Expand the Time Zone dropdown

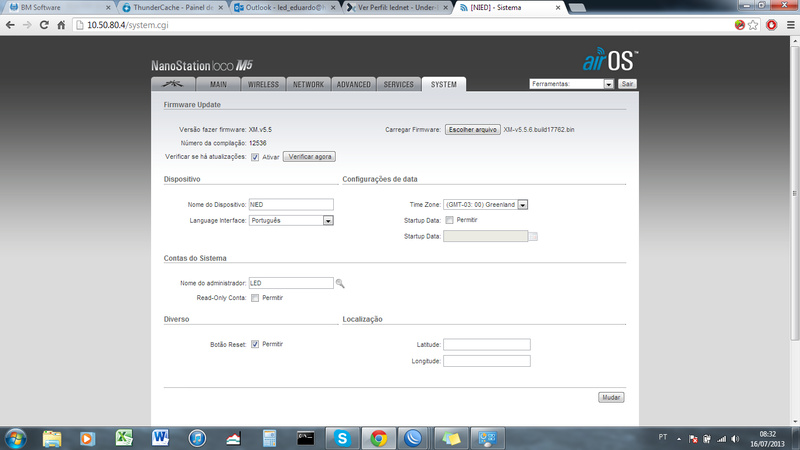click(485, 205)
